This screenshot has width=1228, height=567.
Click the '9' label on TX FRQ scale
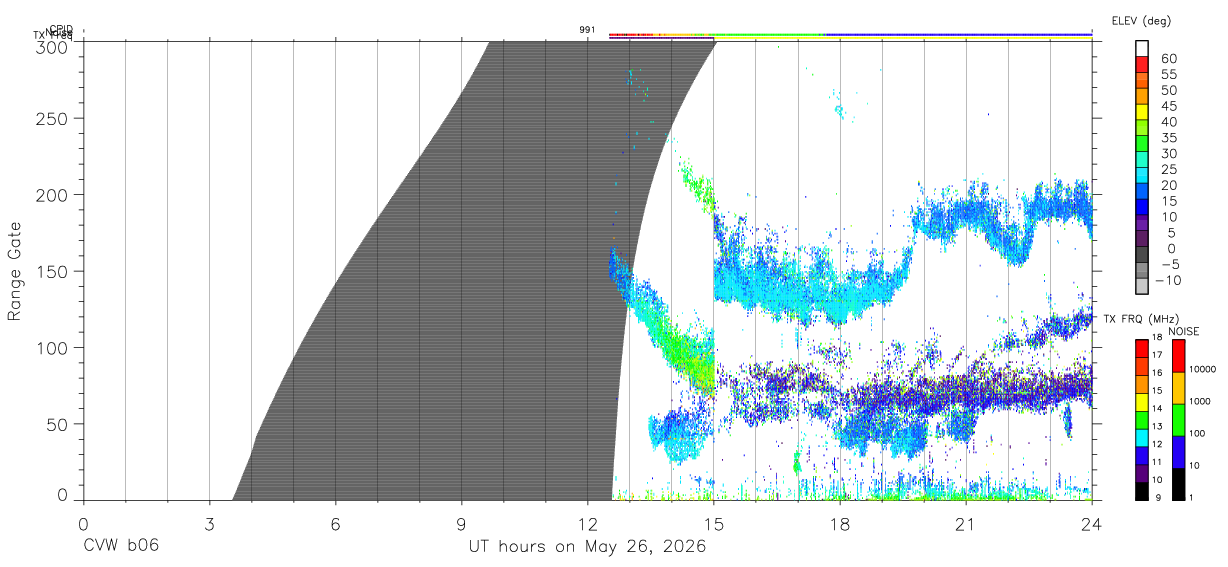pyautogui.click(x=1157, y=498)
